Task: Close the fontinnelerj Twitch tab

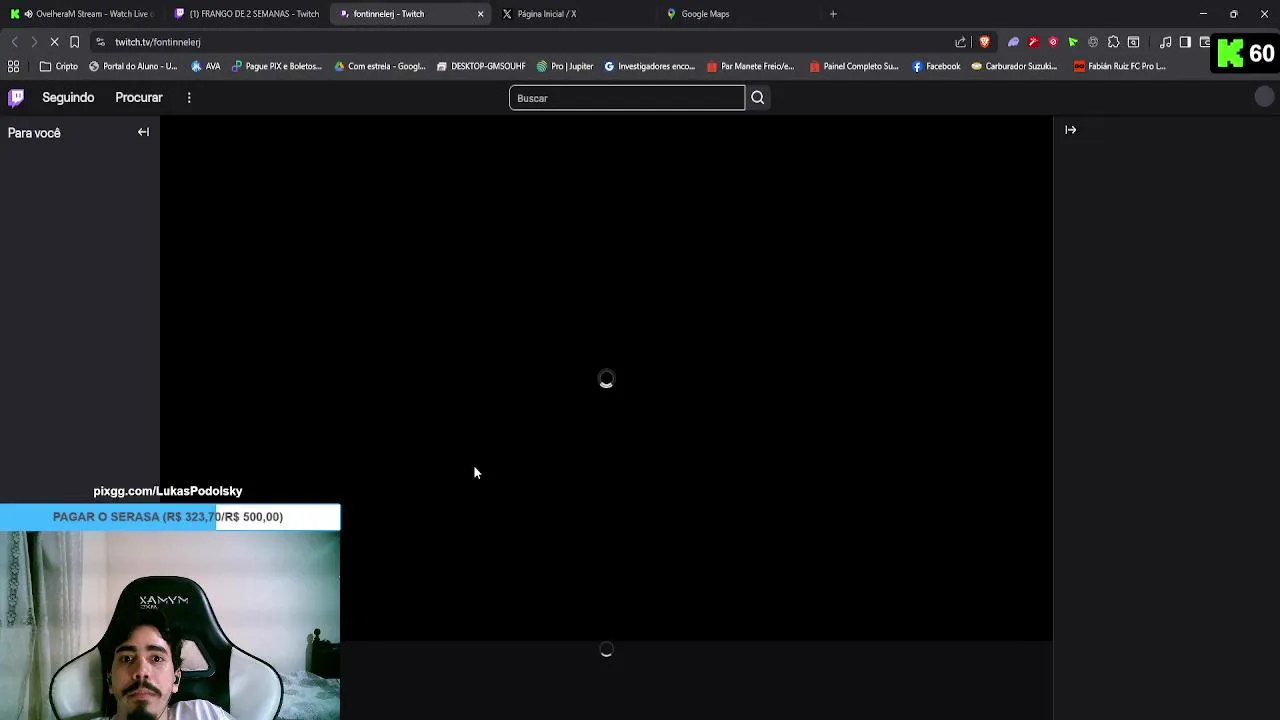Action: pyautogui.click(x=480, y=14)
